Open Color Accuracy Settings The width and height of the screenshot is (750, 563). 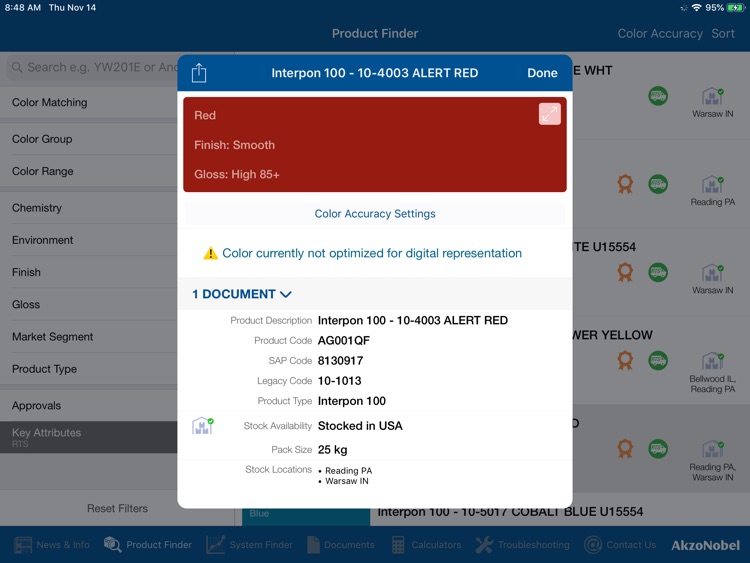[x=375, y=214]
